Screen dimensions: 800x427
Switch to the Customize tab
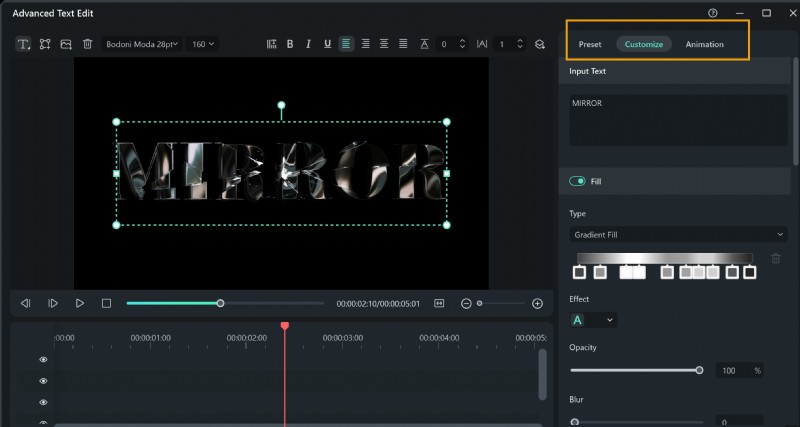point(644,44)
